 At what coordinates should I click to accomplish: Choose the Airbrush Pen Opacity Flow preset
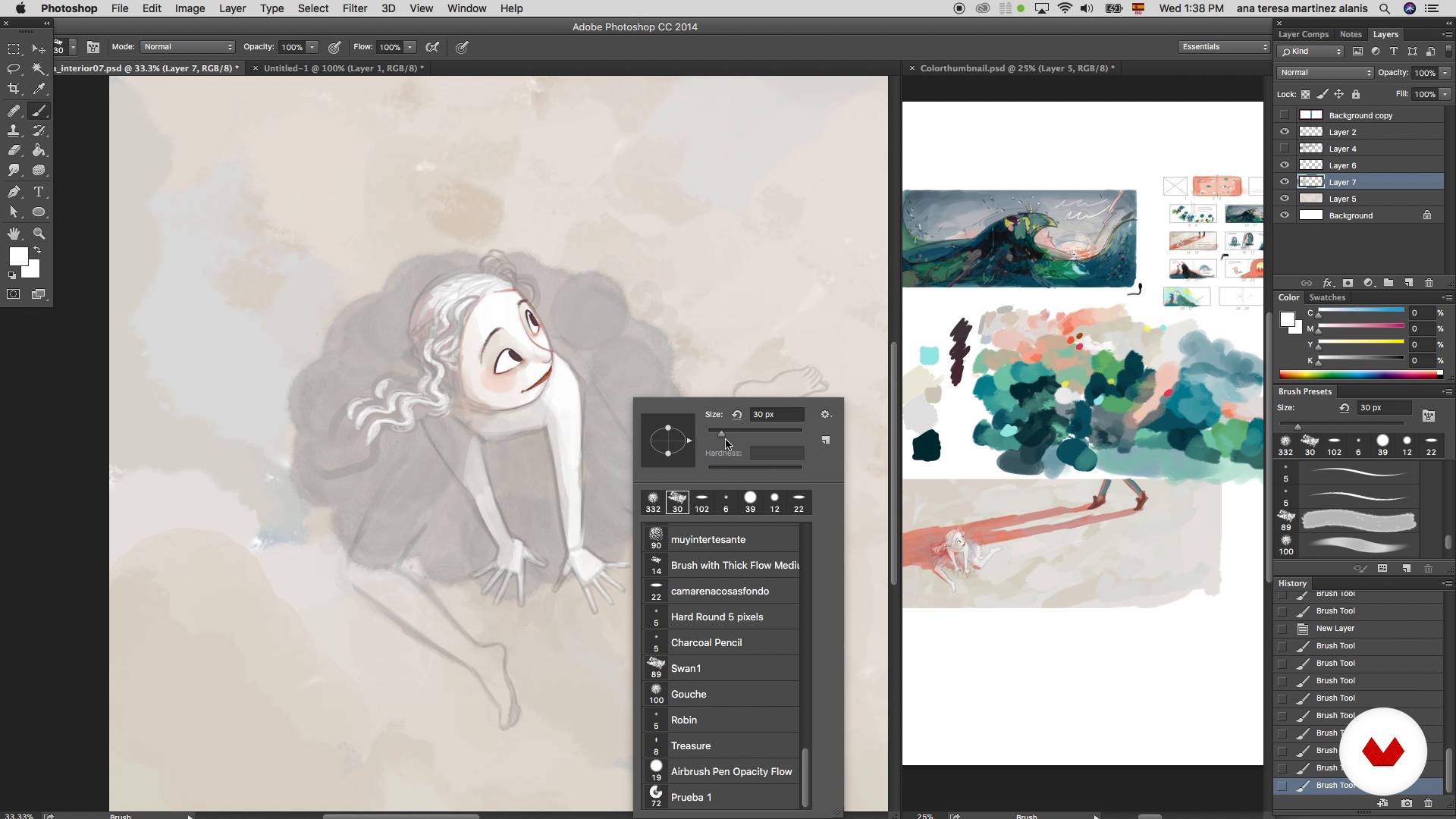click(720, 771)
